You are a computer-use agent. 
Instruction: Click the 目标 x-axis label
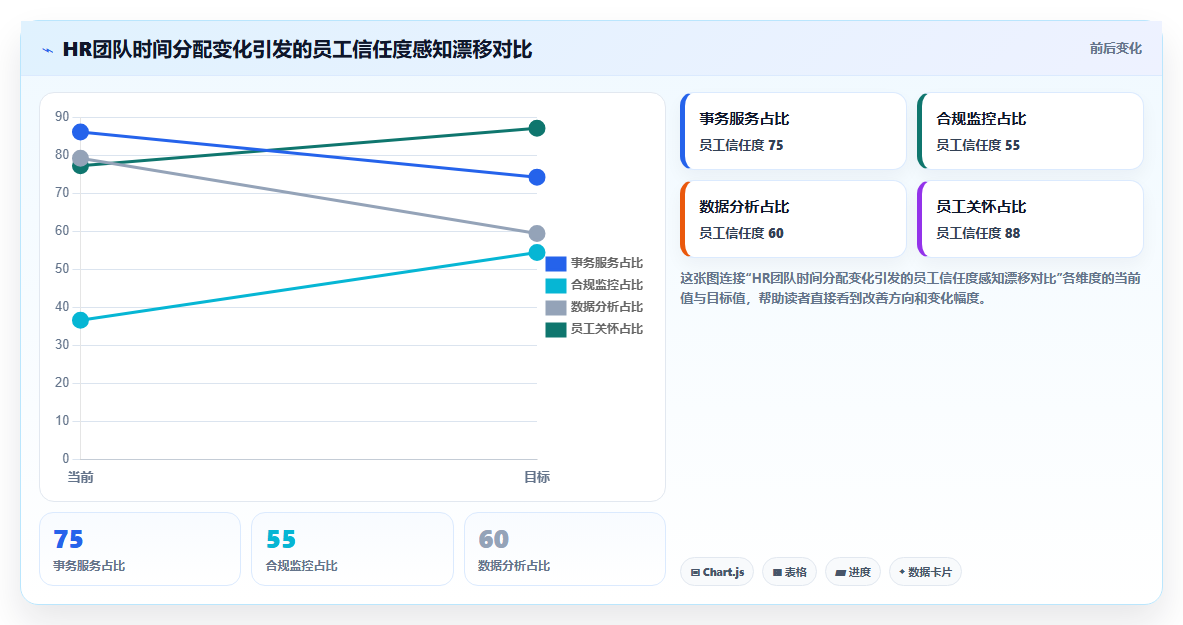click(x=536, y=477)
